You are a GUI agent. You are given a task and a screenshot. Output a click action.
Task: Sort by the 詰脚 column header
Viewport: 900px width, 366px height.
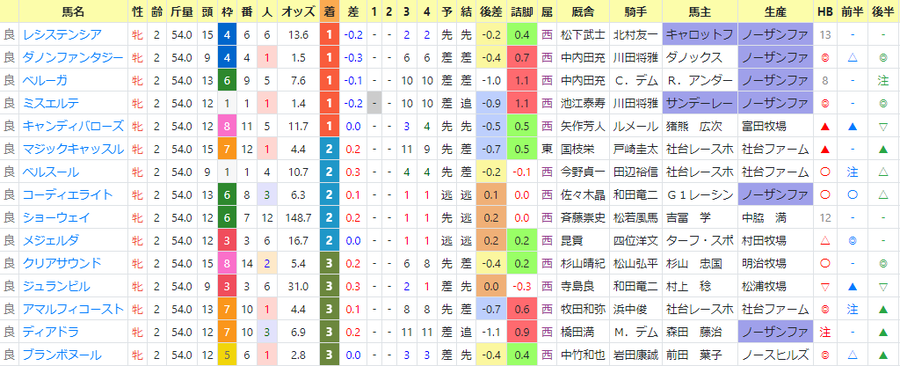tap(522, 11)
